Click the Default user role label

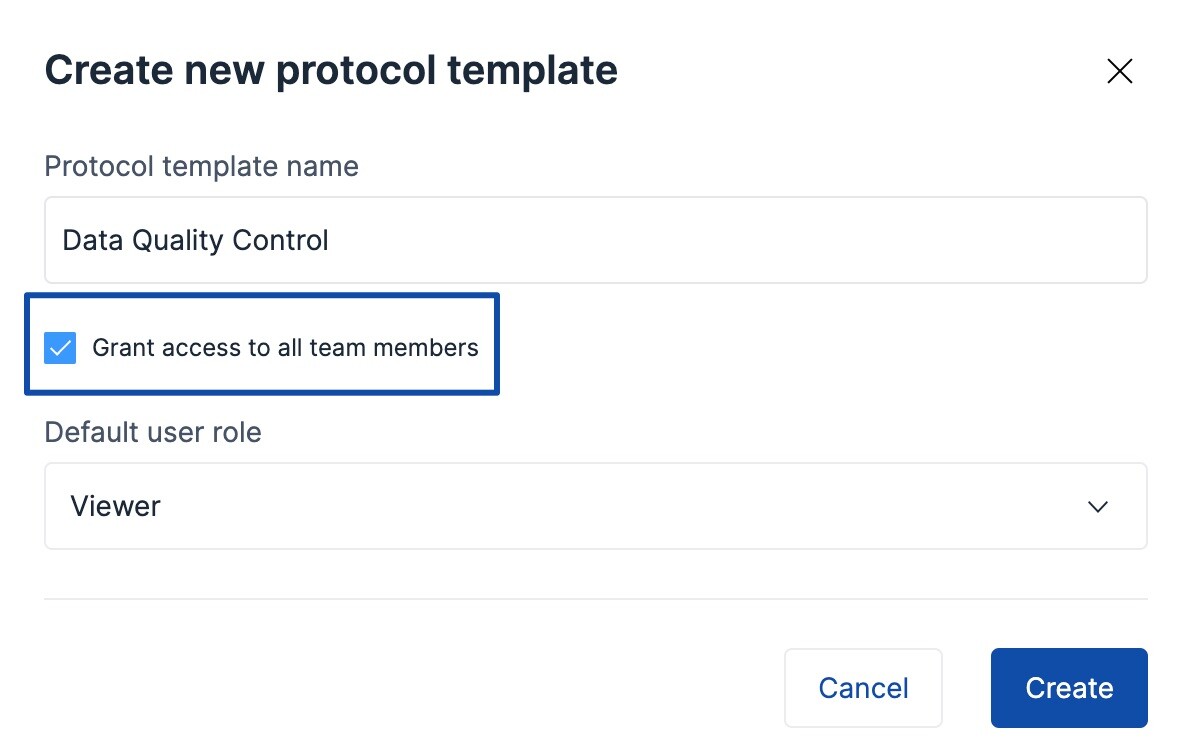point(152,432)
